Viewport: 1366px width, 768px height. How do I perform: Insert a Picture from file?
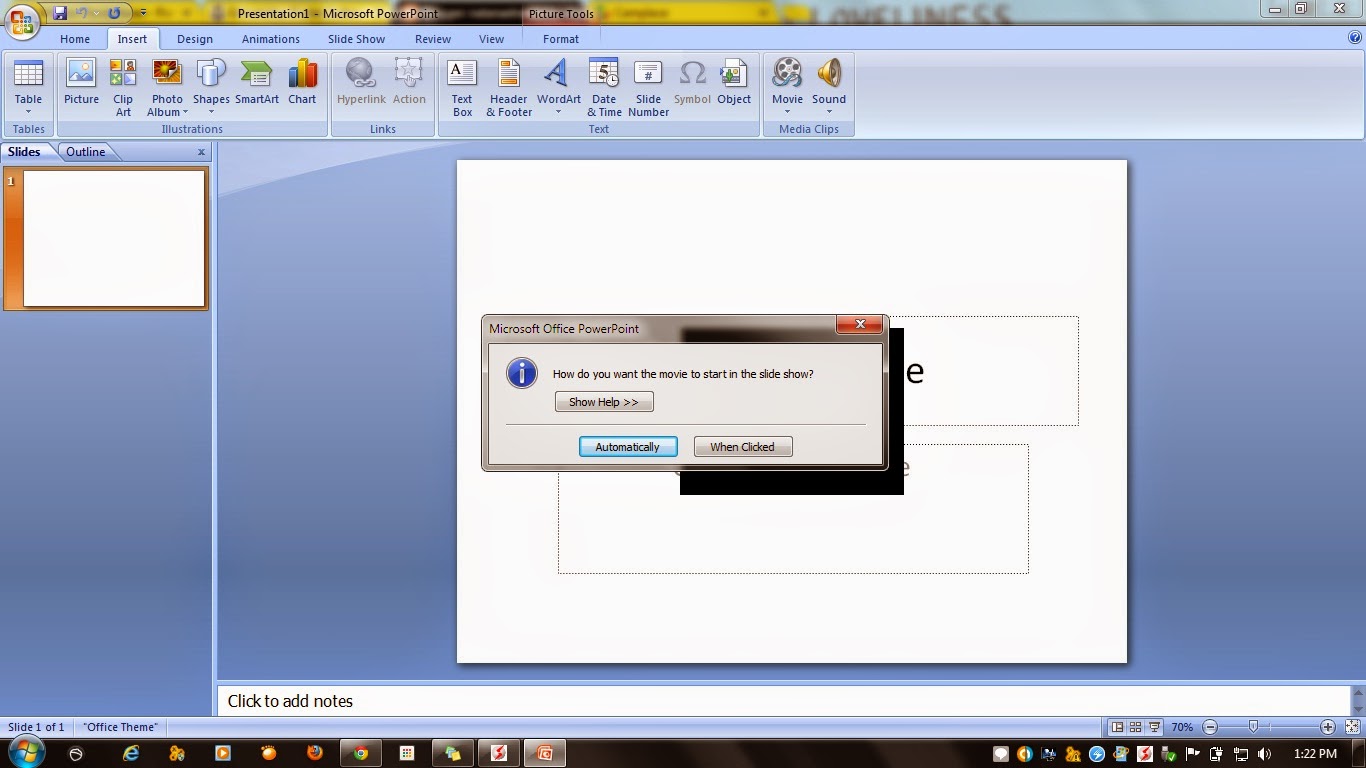[x=81, y=81]
